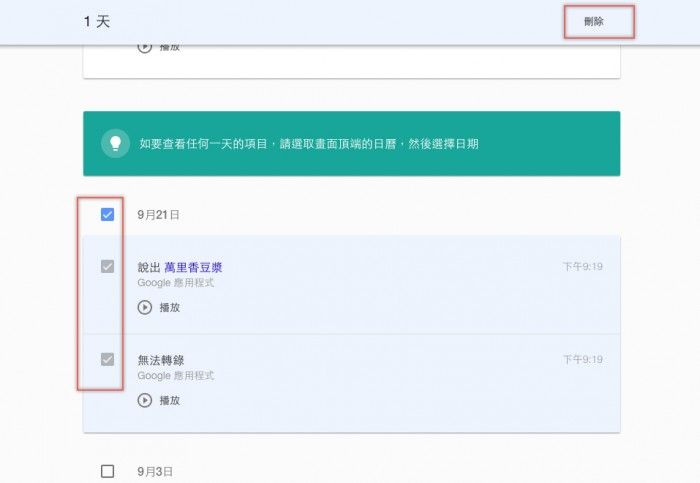Click the "1 天" selection count
This screenshot has width=700, height=483.
click(97, 21)
